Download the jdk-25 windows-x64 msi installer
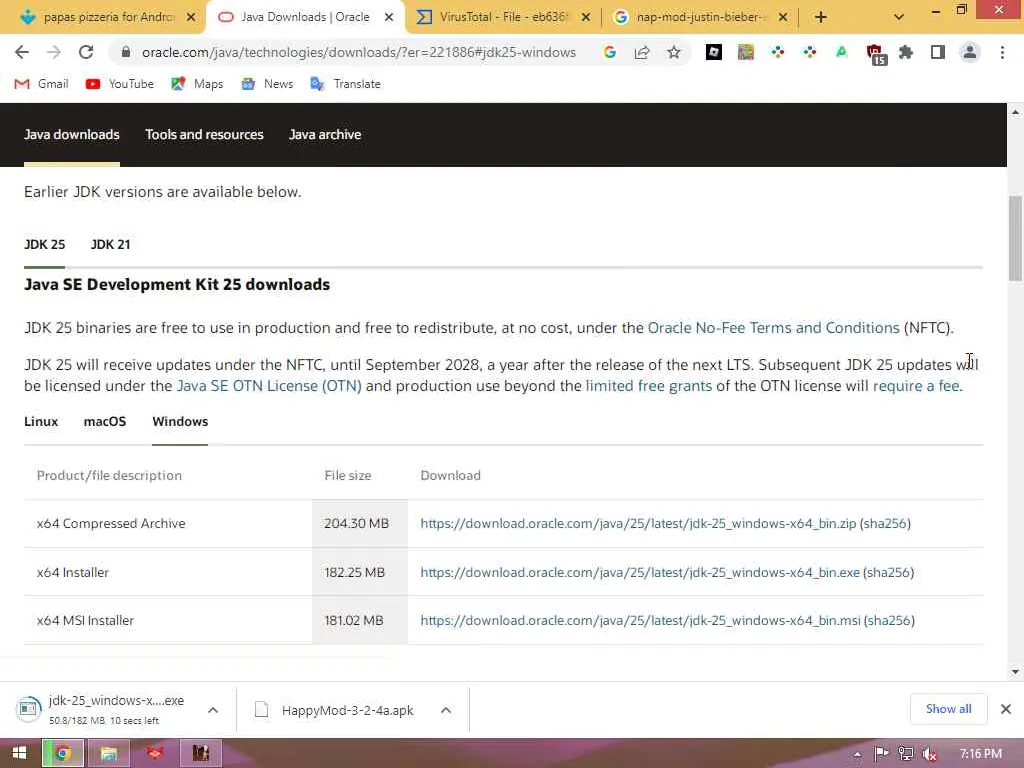 click(x=641, y=620)
